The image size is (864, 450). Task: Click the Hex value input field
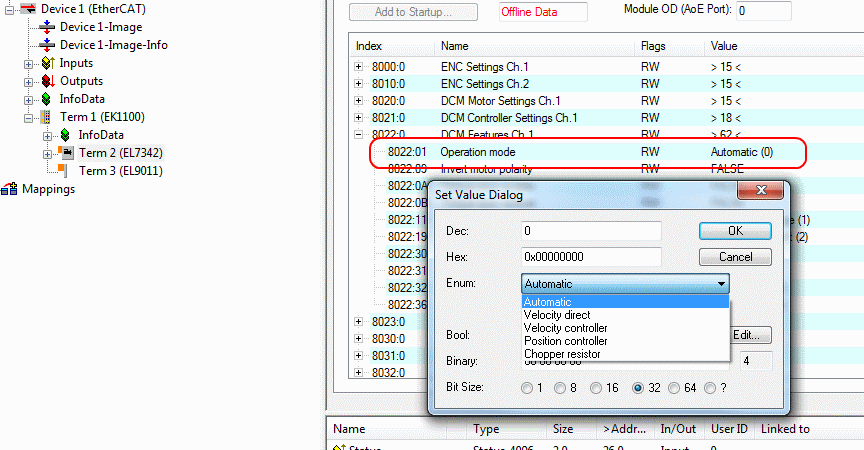click(x=591, y=257)
